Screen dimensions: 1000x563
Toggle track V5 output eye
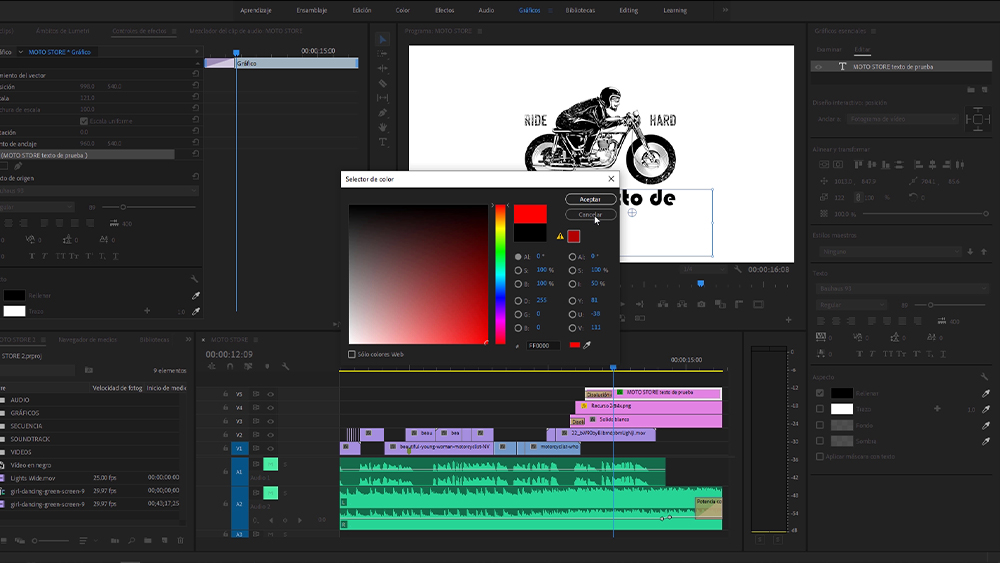[x=270, y=394]
